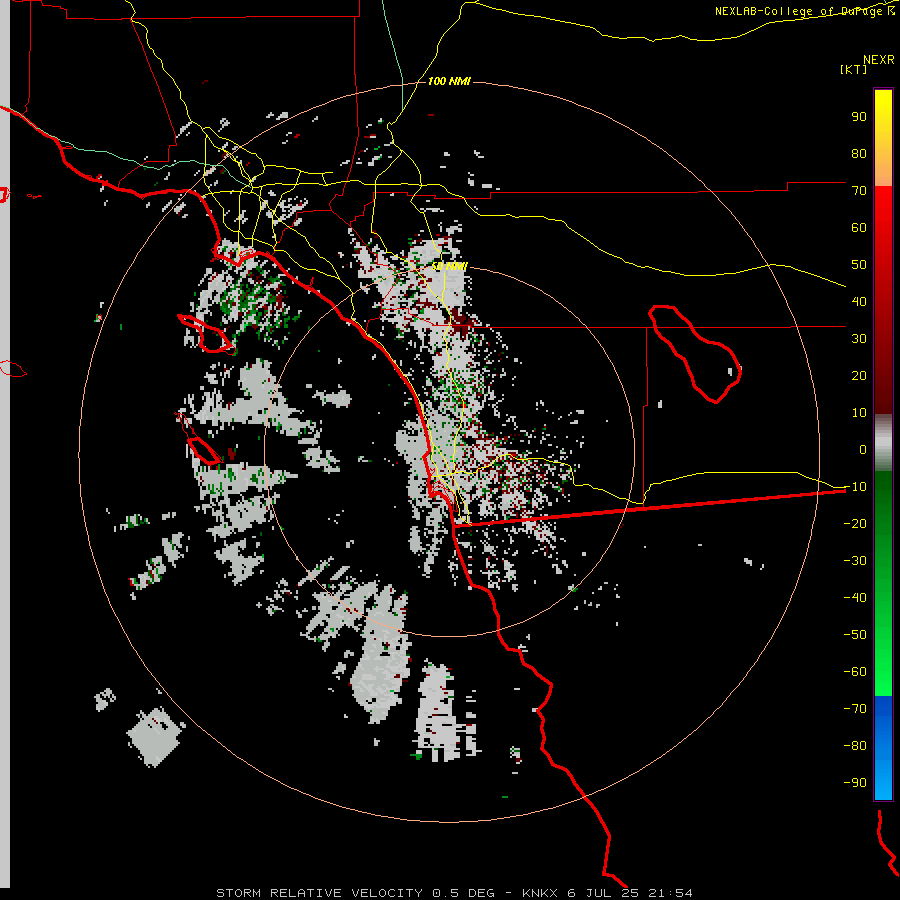
Task: Select the -90 value on velocity scale
Action: 855,782
